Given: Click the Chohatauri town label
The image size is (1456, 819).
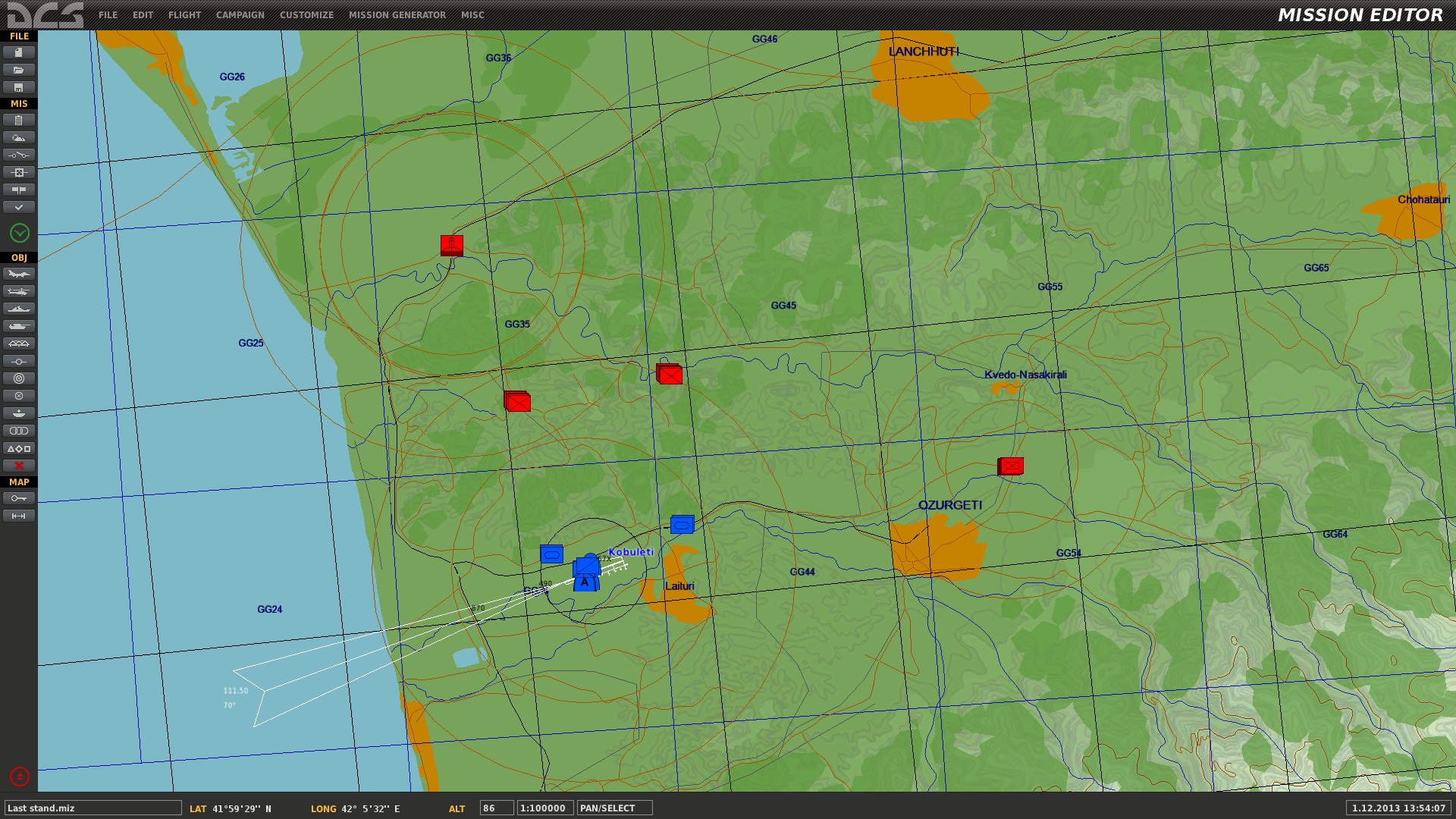Looking at the screenshot, I should tap(1423, 199).
